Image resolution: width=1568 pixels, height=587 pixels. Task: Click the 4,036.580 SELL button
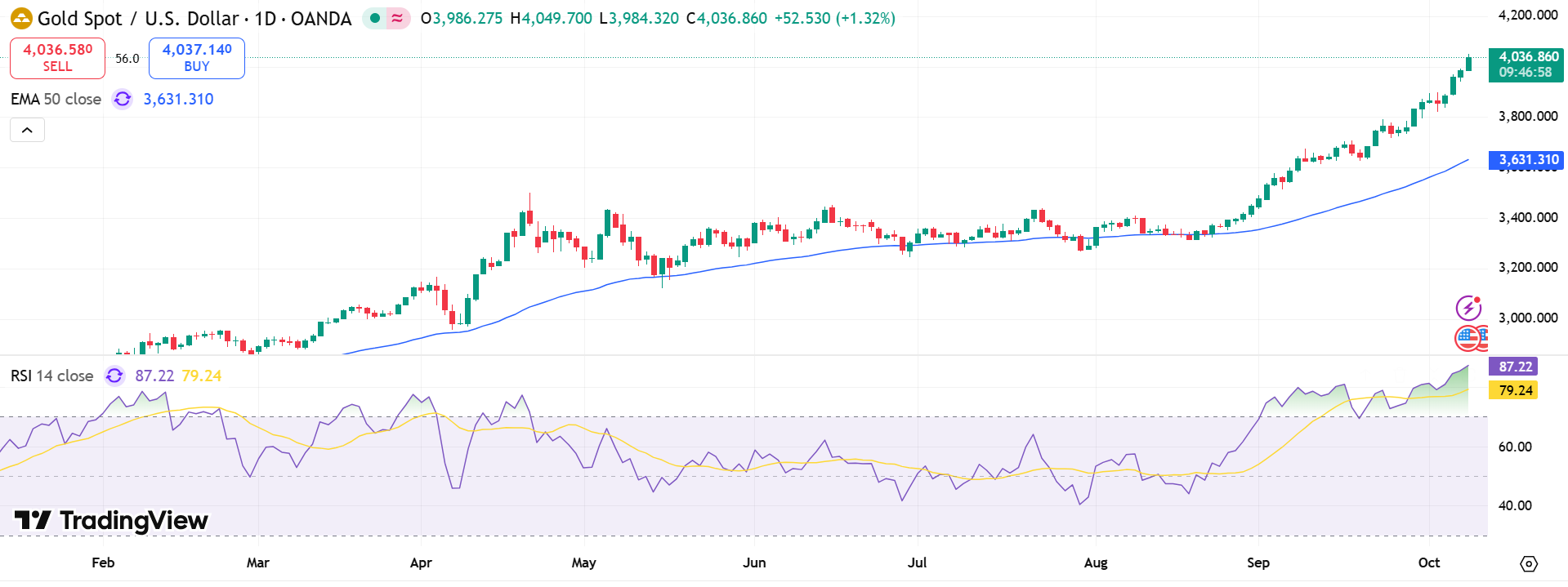point(57,58)
